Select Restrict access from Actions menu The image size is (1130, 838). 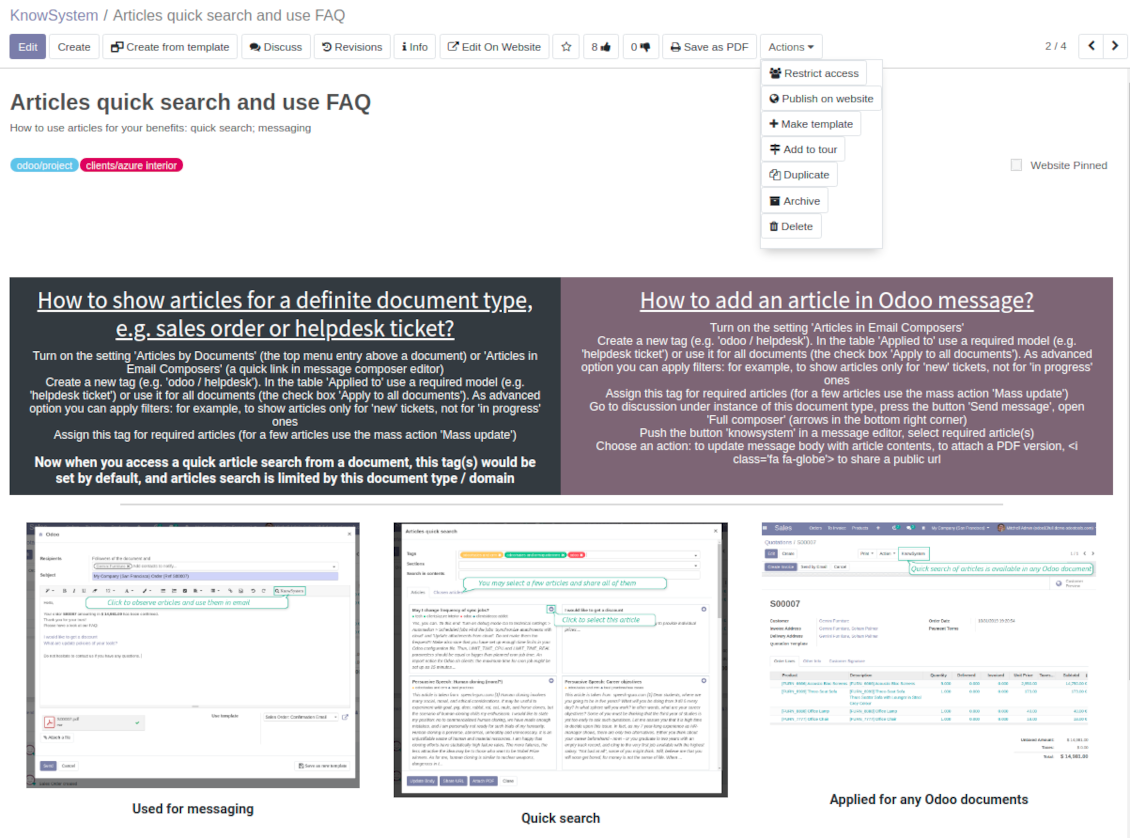(814, 73)
